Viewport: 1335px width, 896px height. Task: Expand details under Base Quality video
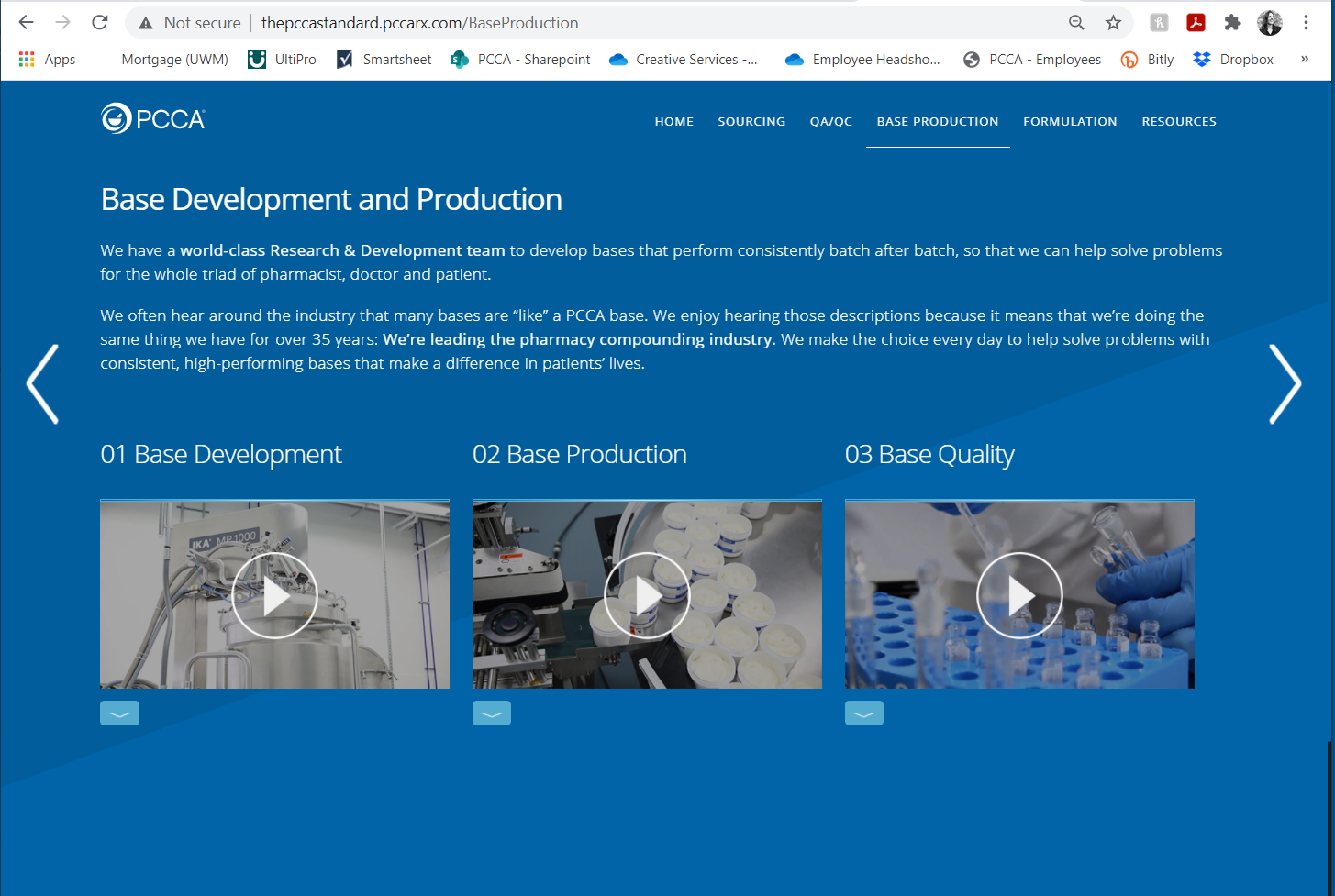pyautogui.click(x=864, y=713)
